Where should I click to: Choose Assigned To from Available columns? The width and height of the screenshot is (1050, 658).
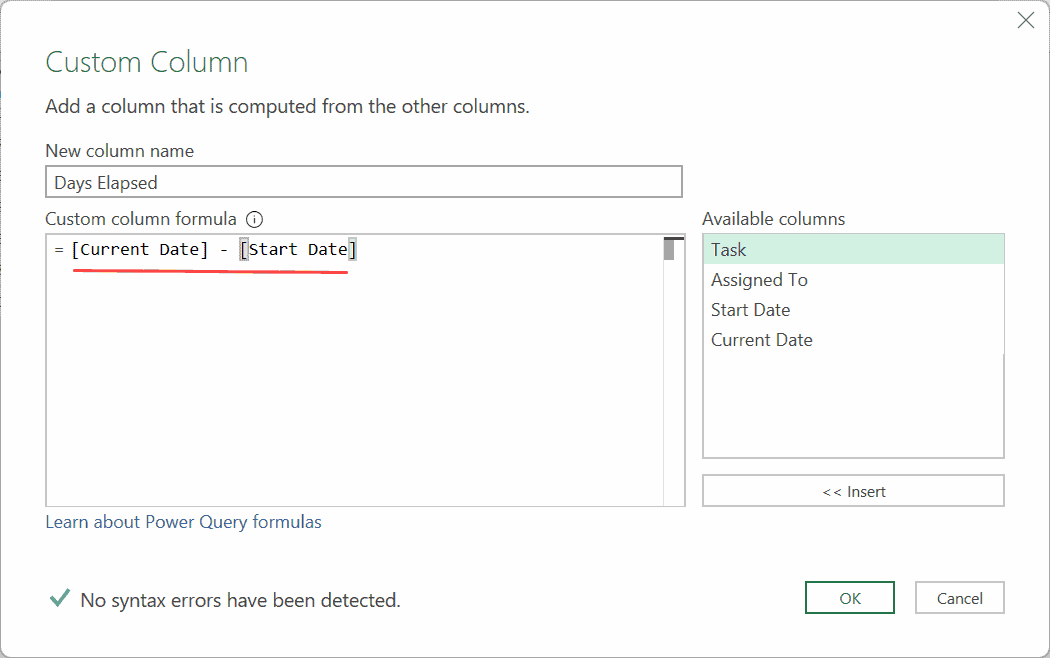pyautogui.click(x=853, y=280)
